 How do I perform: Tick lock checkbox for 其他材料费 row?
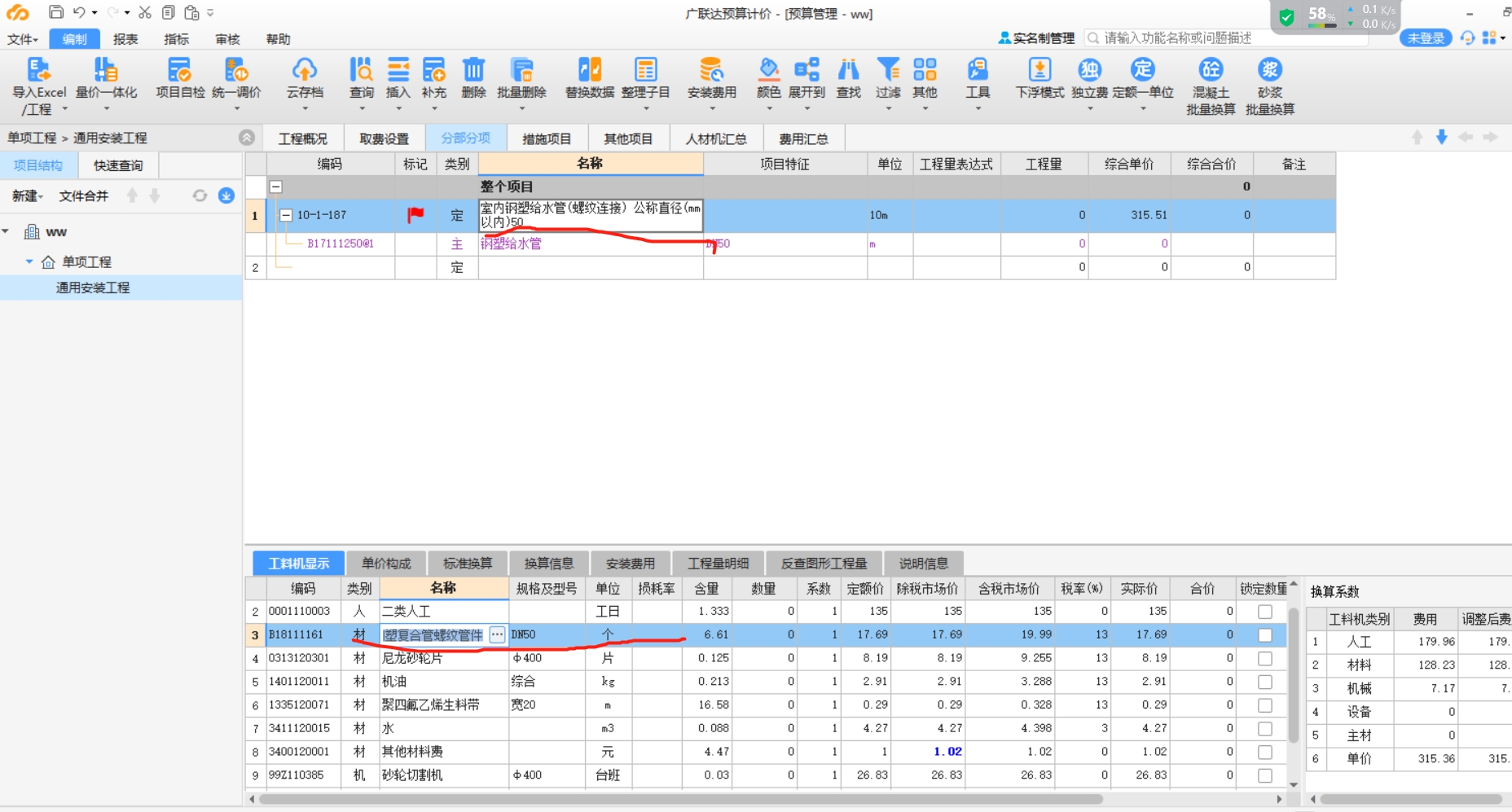coord(1264,752)
